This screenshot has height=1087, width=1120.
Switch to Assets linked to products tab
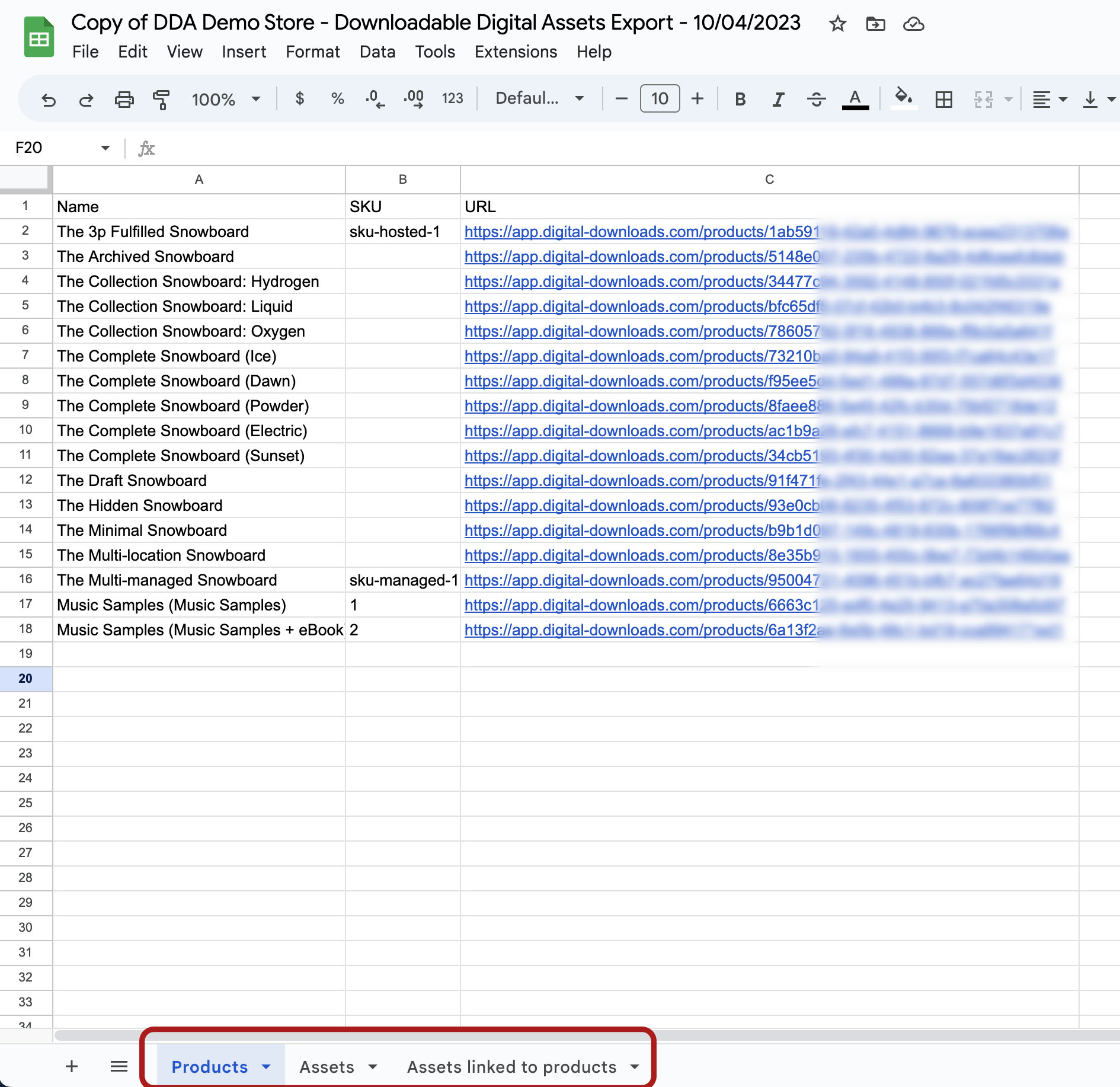511,1067
